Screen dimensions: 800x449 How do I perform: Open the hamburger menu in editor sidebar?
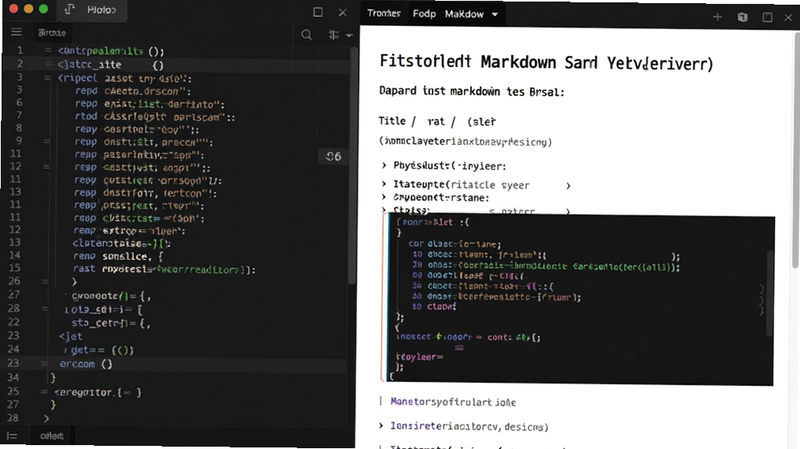(x=16, y=32)
